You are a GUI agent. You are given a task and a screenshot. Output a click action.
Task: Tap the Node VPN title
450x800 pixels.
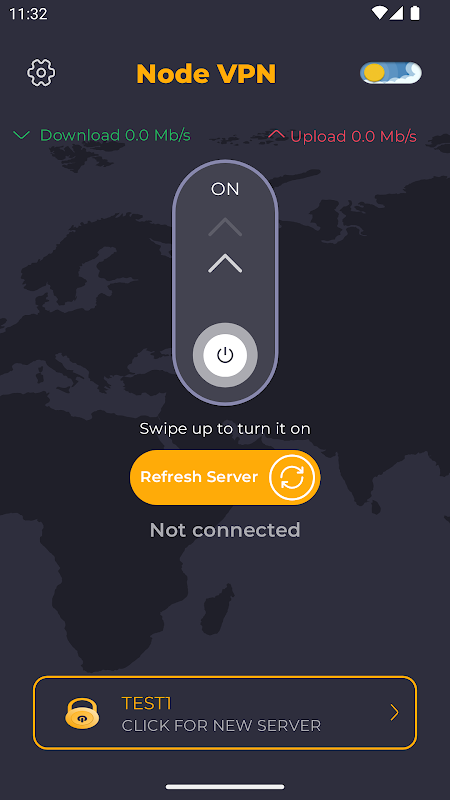coord(206,73)
